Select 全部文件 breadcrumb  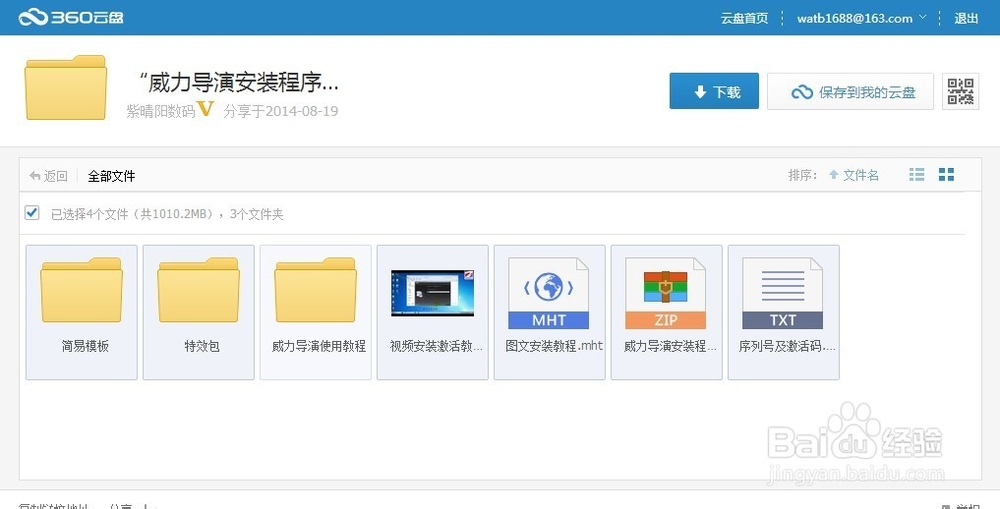point(111,176)
